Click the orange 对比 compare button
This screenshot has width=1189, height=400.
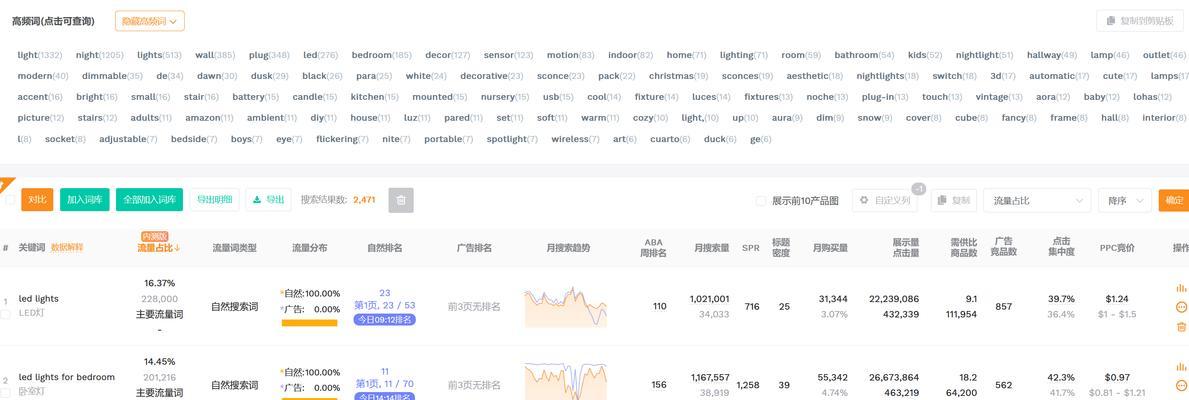(37, 200)
